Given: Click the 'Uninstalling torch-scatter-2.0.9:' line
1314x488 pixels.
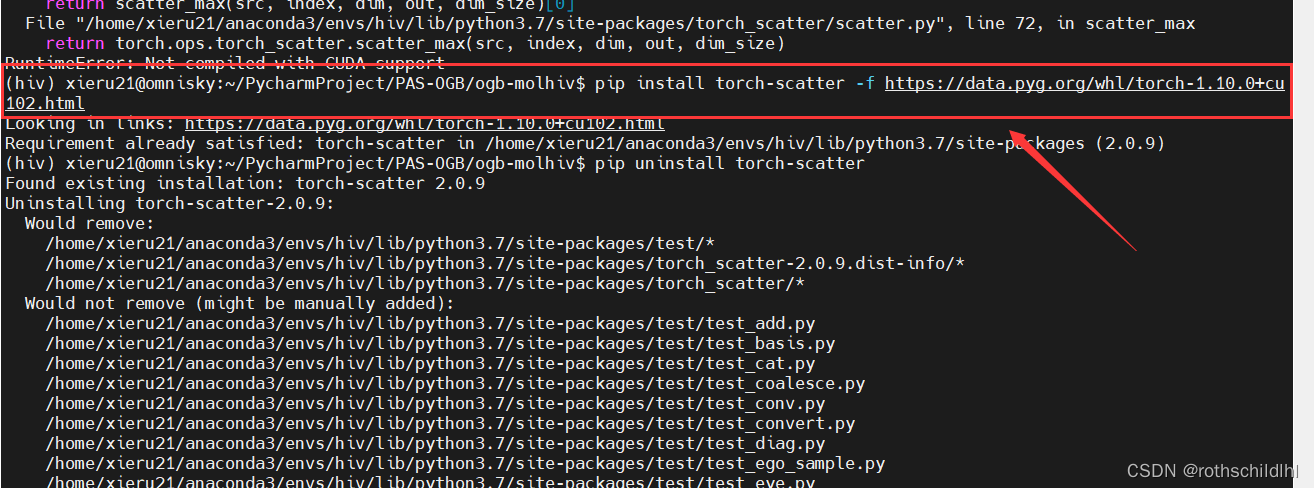Looking at the screenshot, I should click(x=170, y=204).
